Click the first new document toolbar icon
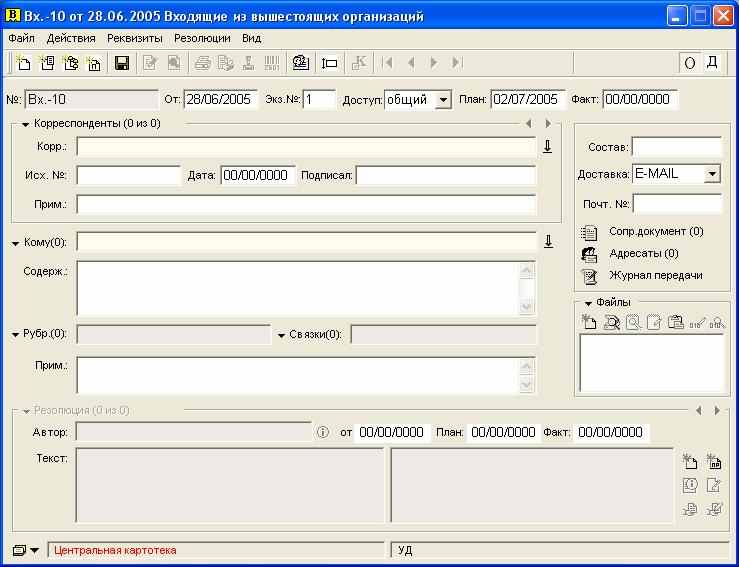Viewport: 739px width, 567px height. [x=24, y=63]
